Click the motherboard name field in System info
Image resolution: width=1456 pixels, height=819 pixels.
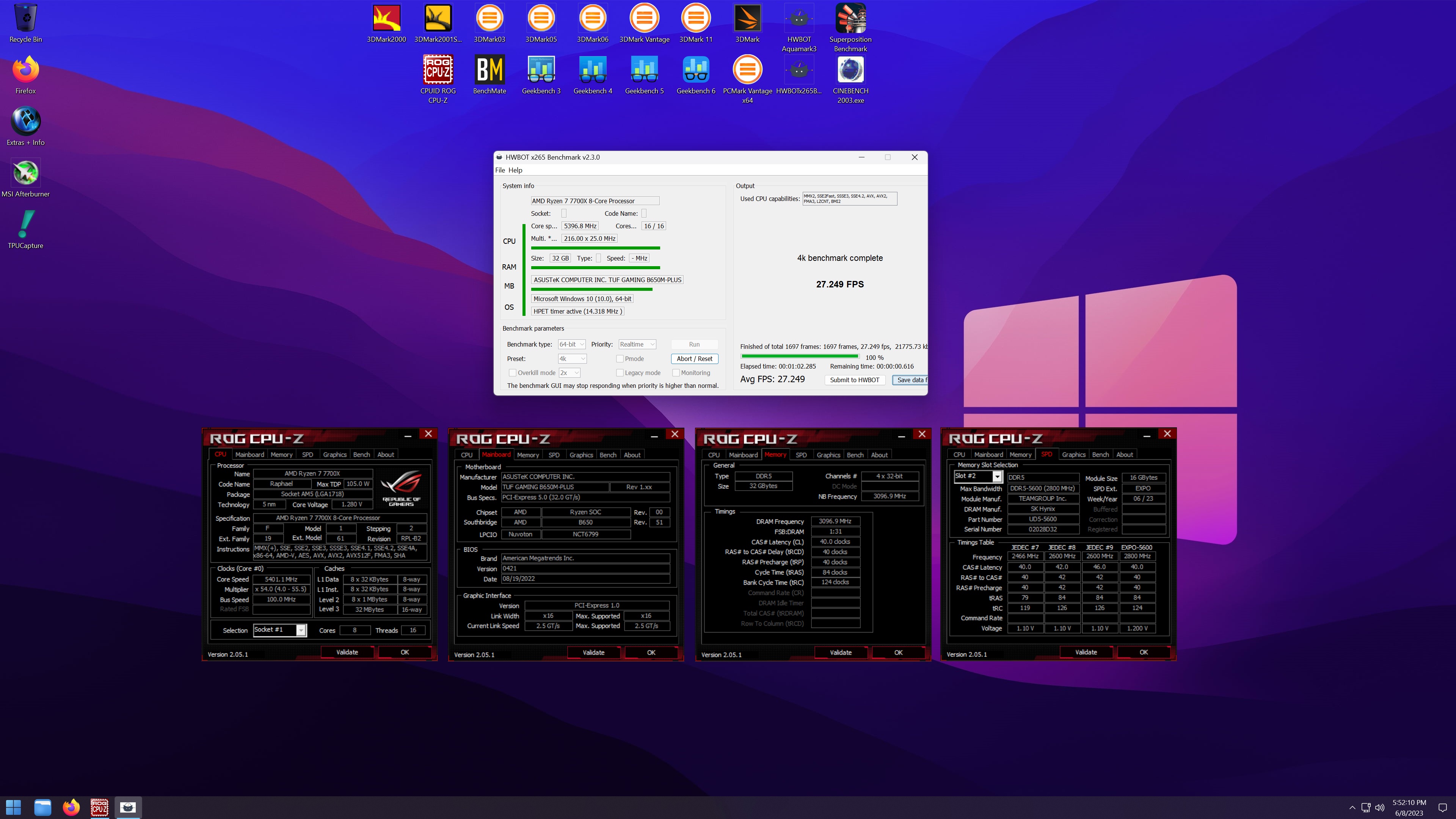pos(607,280)
